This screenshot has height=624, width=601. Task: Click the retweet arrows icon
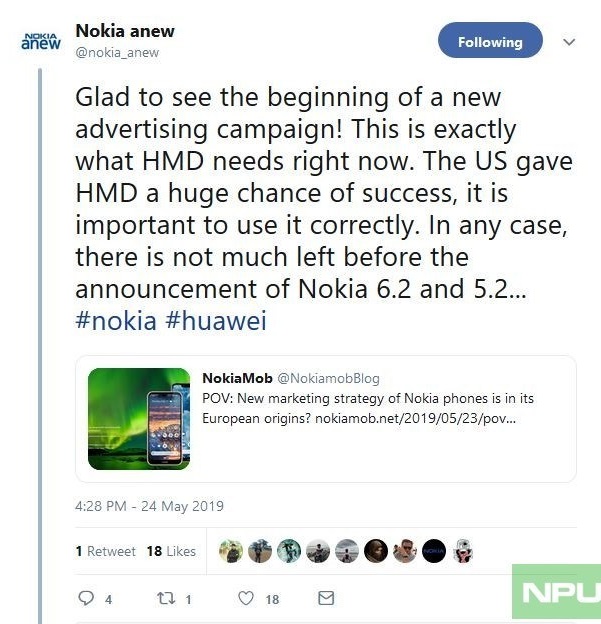coord(166,598)
